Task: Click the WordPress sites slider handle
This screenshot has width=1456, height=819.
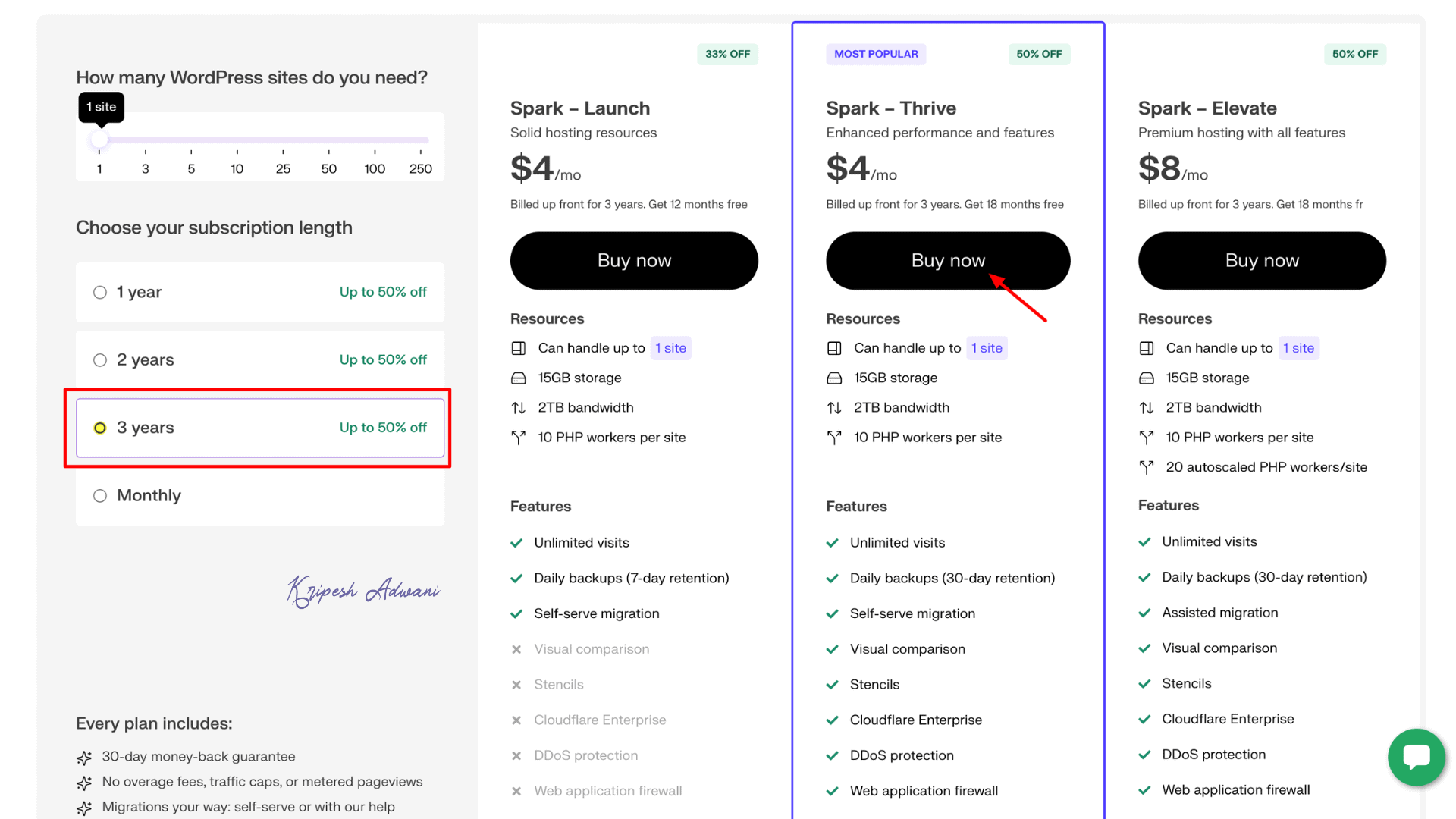Action: click(99, 140)
